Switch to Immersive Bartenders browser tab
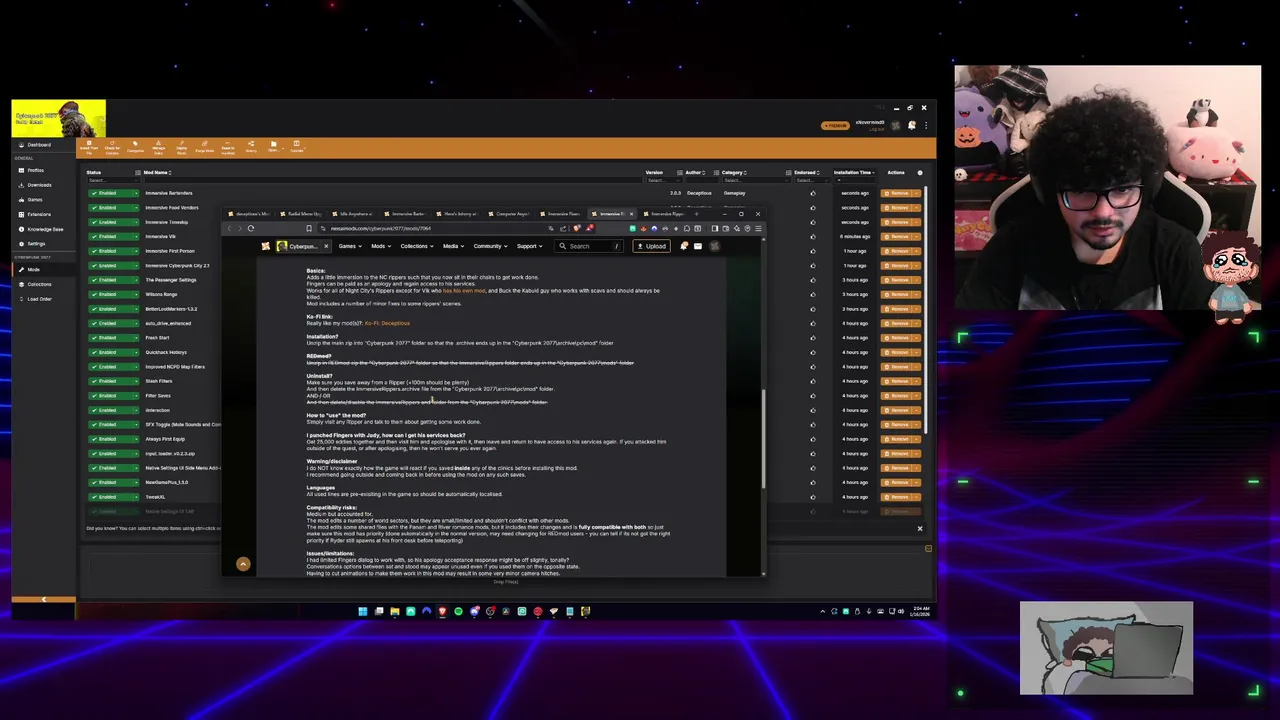 (407, 214)
